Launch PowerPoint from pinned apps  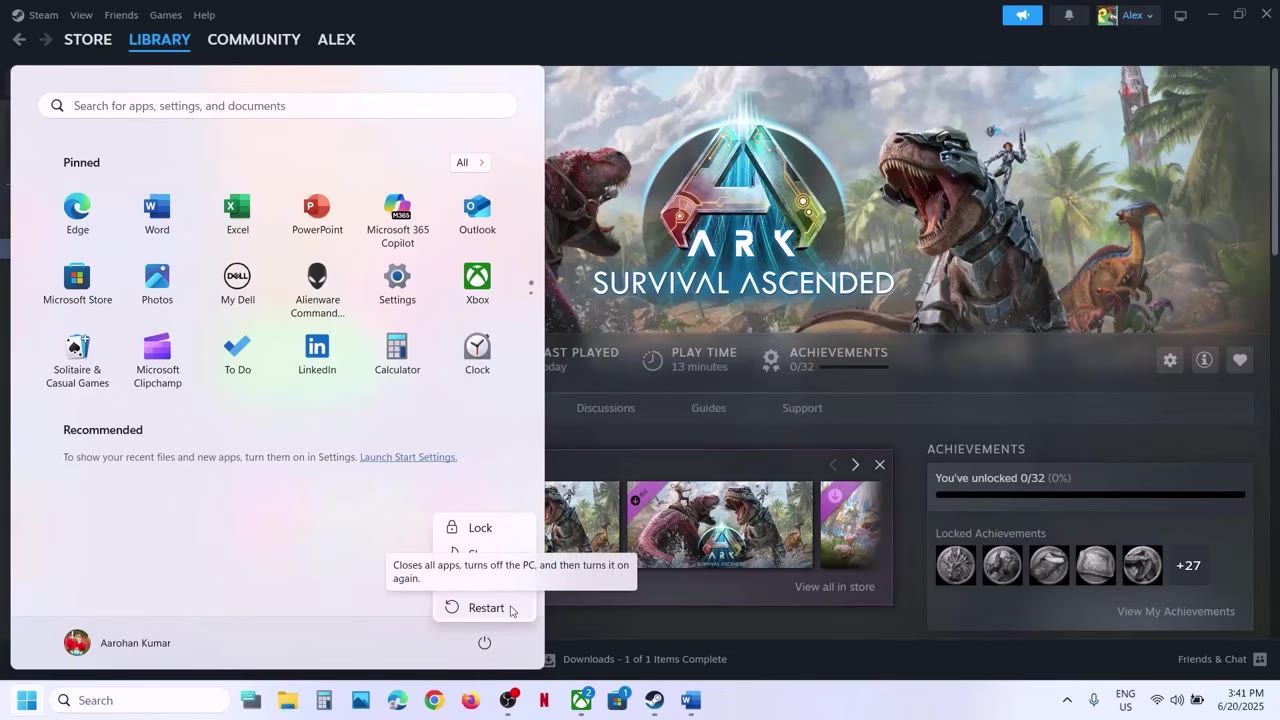[x=317, y=214]
